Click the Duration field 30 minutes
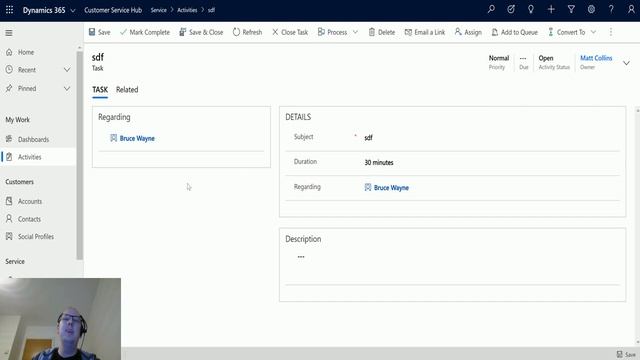Viewport: 640px width, 360px height. click(x=491, y=162)
